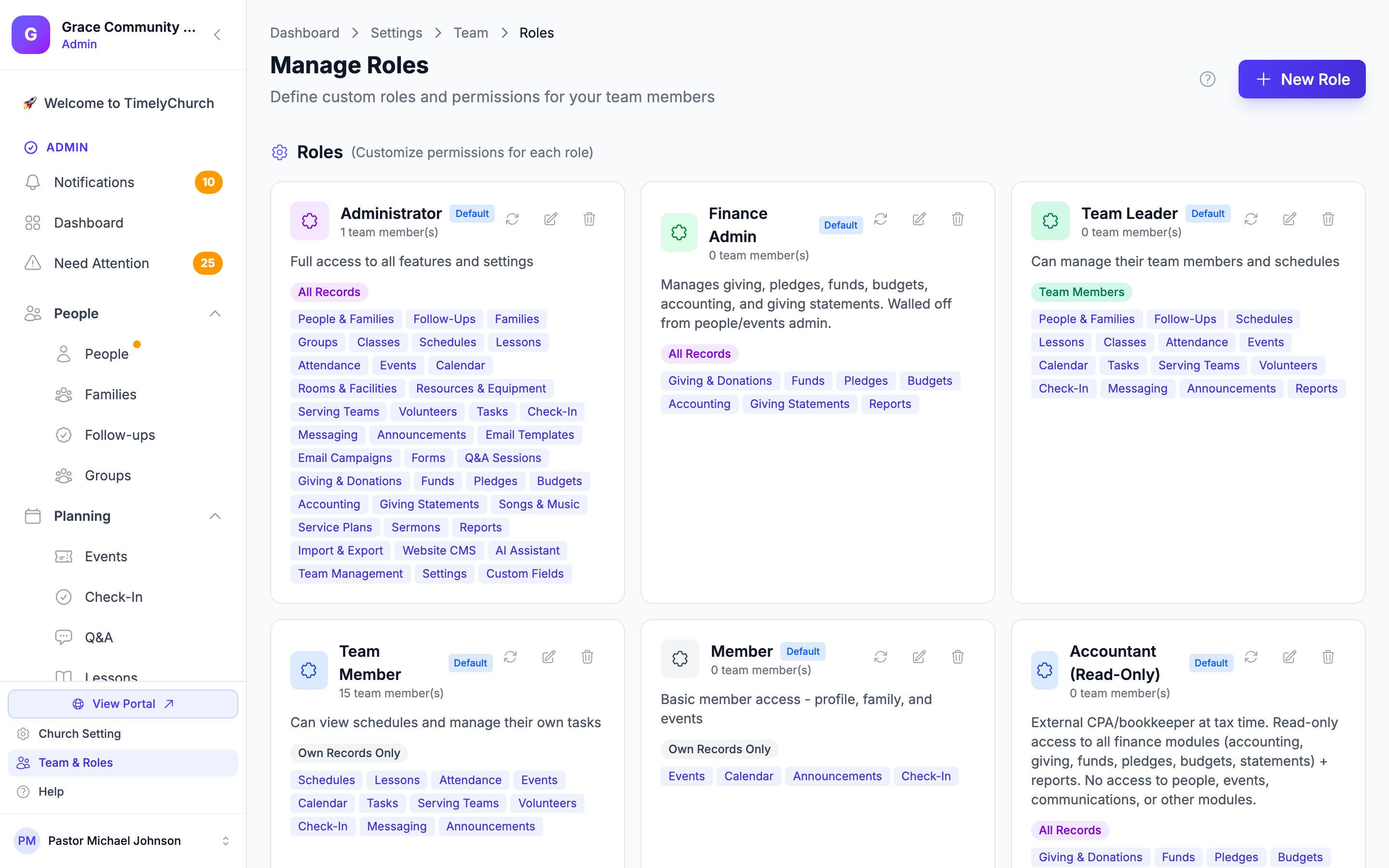
Task: Open Church Setting
Action: click(123, 733)
